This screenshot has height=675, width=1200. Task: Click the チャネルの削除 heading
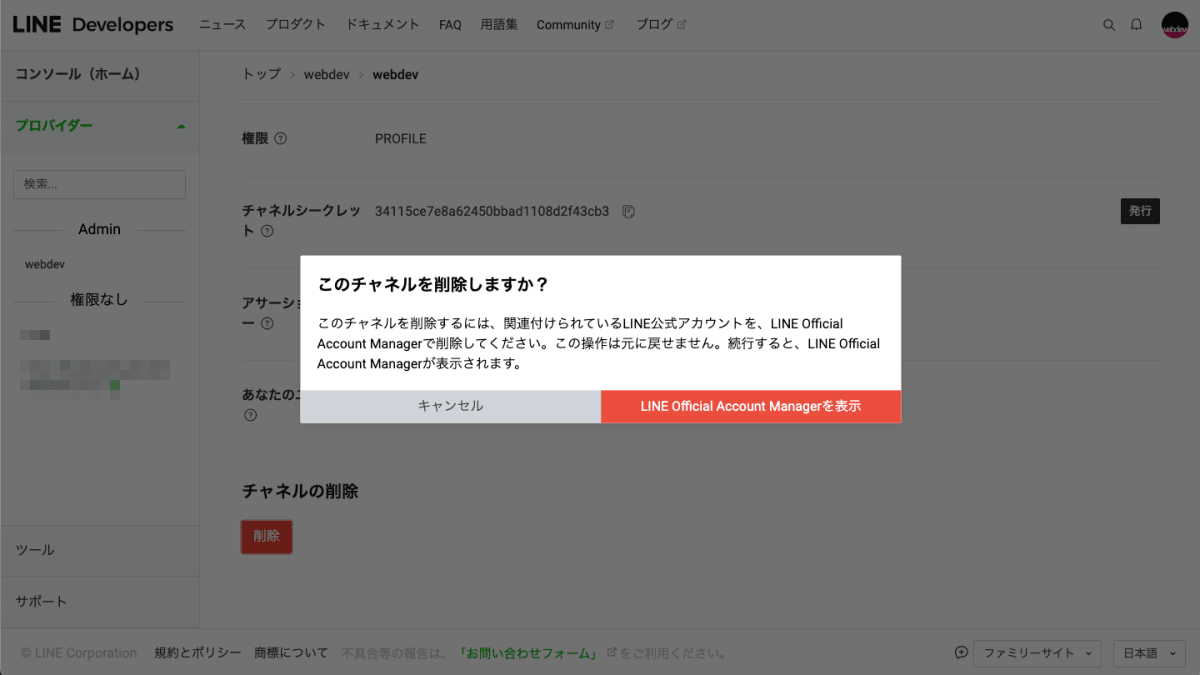(300, 491)
